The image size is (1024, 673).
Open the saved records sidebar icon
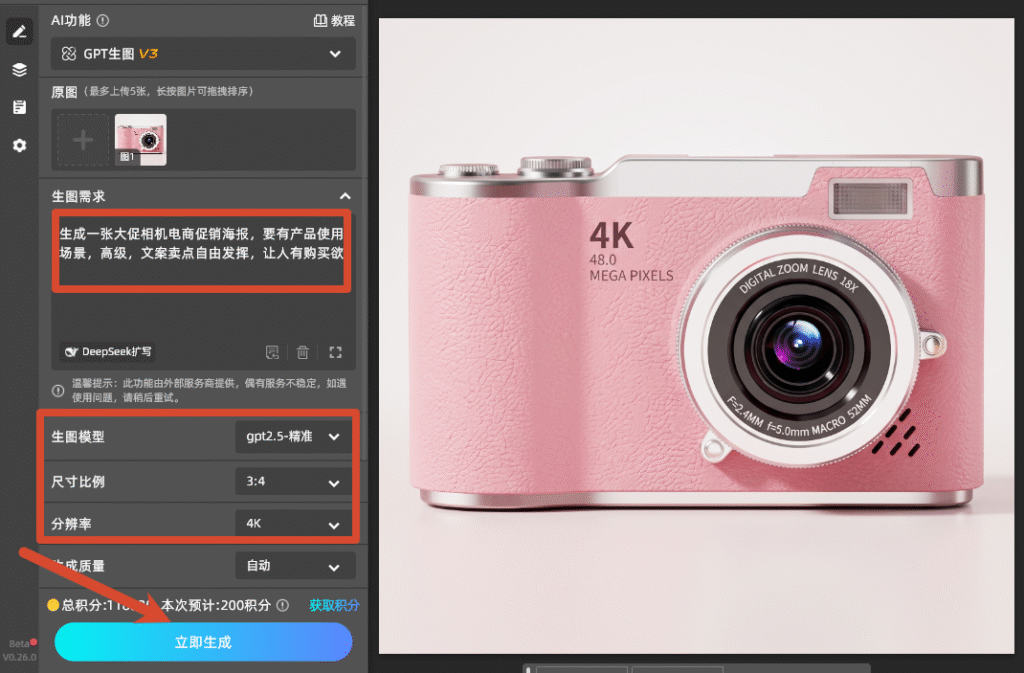point(20,107)
